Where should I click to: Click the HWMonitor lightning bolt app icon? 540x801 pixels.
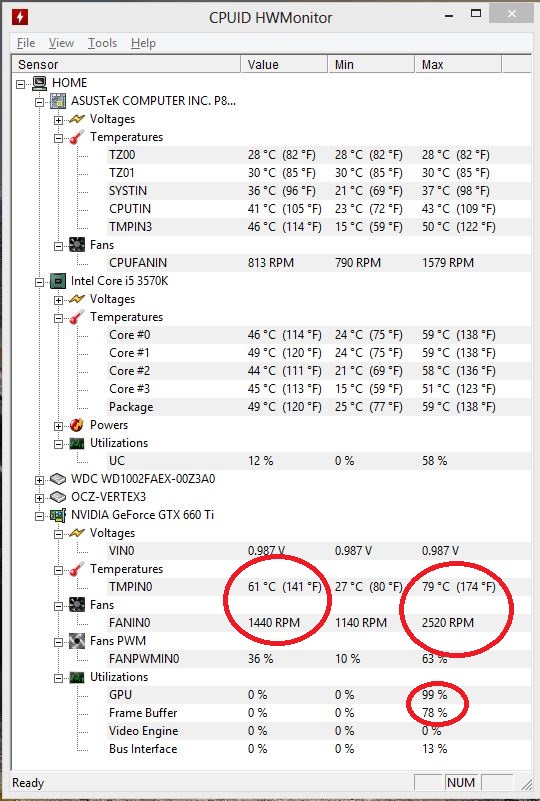click(x=20, y=17)
